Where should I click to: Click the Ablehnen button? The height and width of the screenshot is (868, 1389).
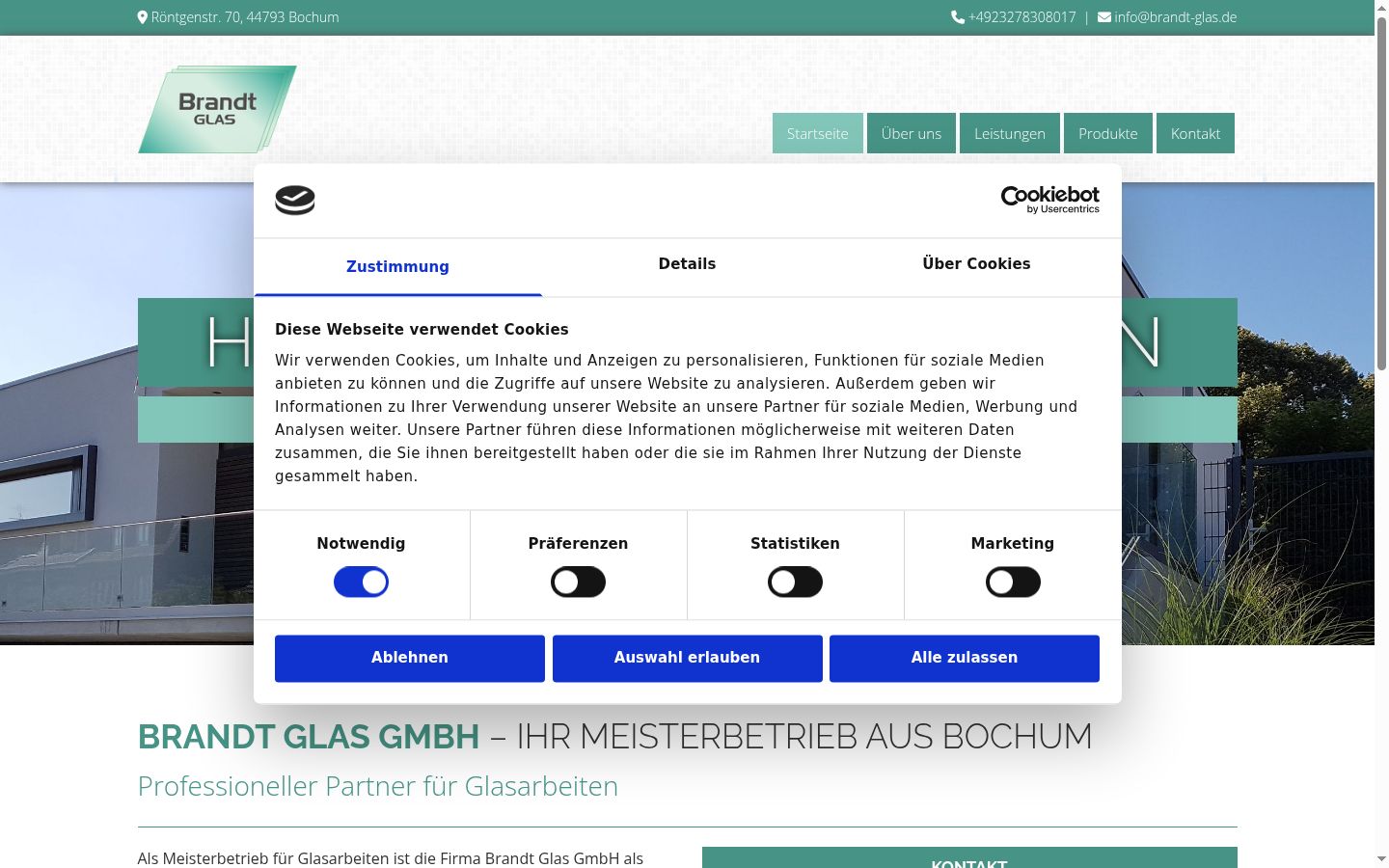(410, 658)
